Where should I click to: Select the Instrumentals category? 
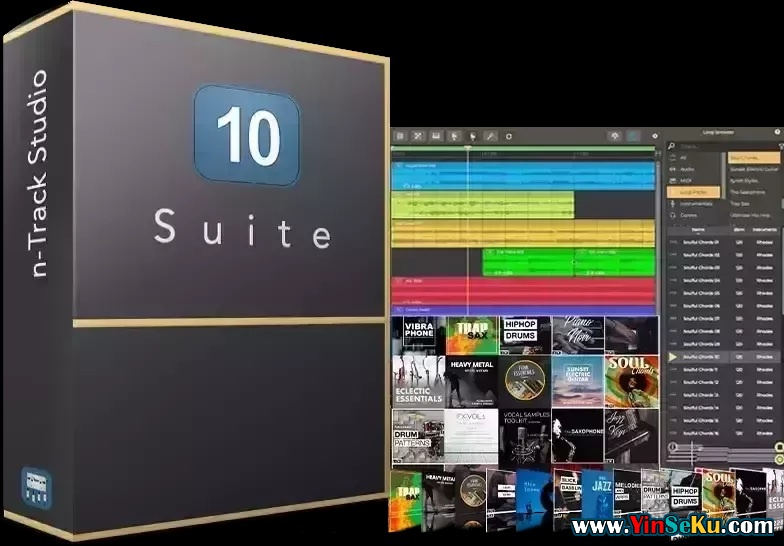(696, 204)
